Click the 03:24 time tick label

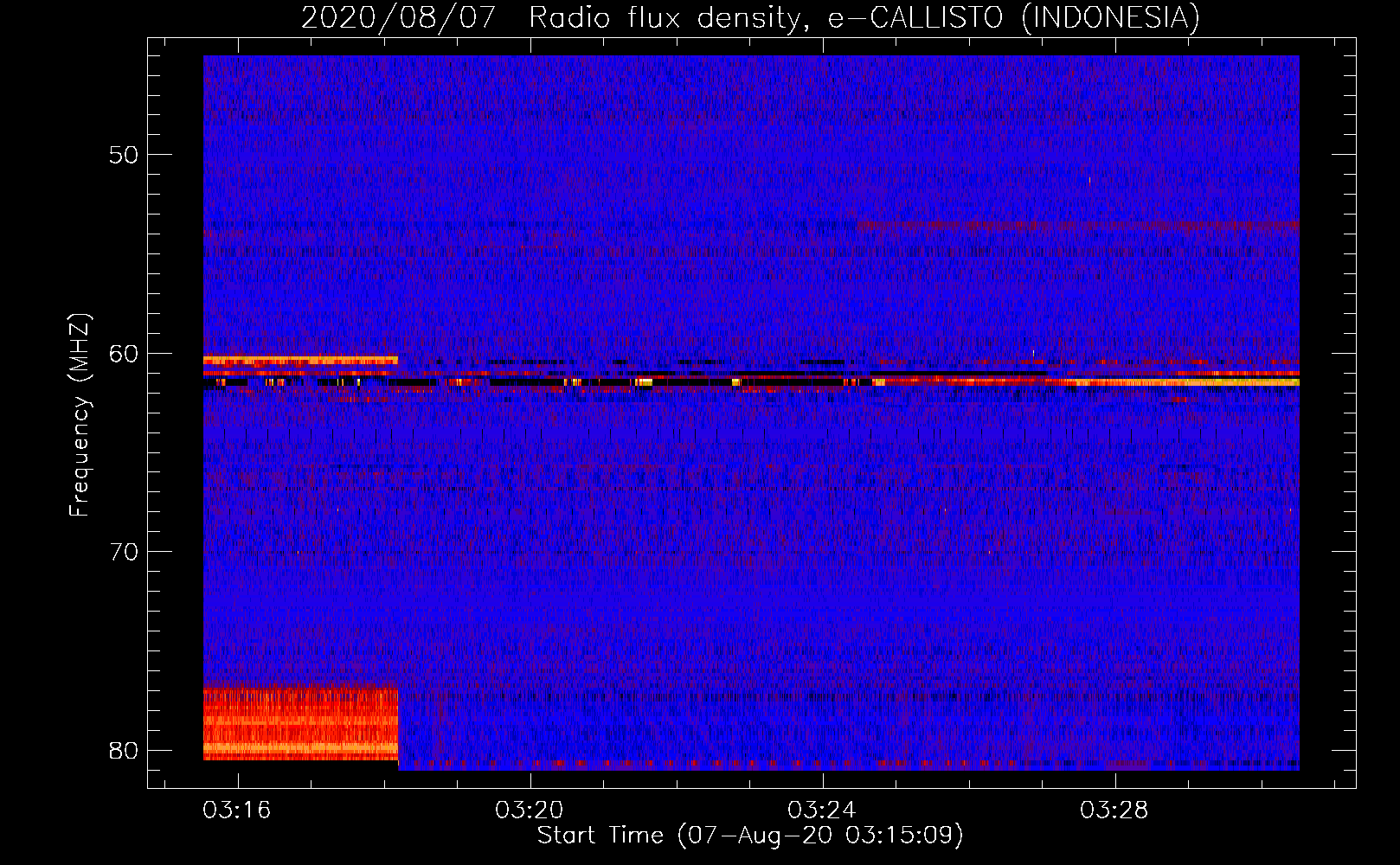pyautogui.click(x=821, y=811)
